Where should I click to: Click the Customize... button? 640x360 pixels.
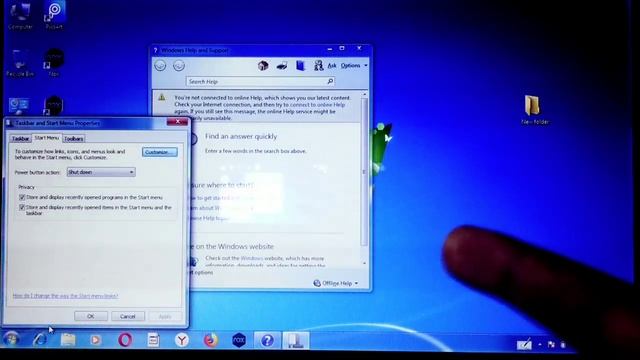click(160, 152)
